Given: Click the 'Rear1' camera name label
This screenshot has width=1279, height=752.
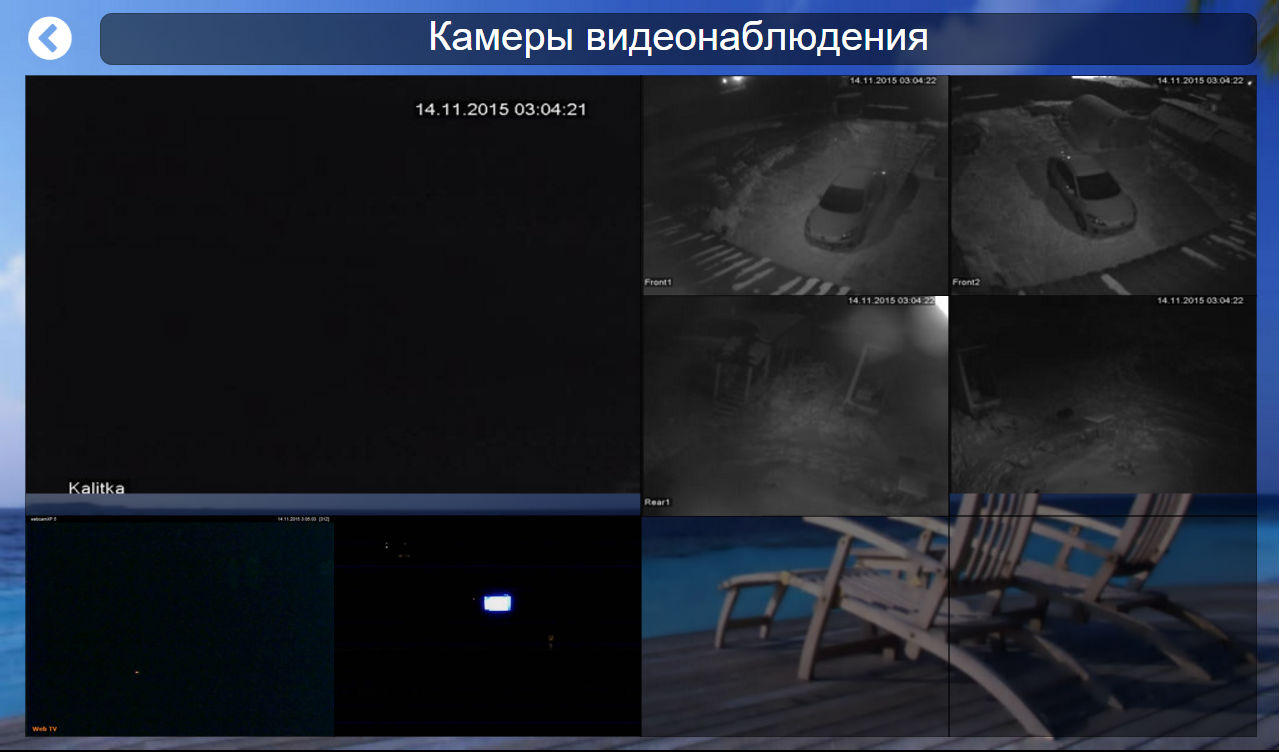Looking at the screenshot, I should tap(657, 503).
